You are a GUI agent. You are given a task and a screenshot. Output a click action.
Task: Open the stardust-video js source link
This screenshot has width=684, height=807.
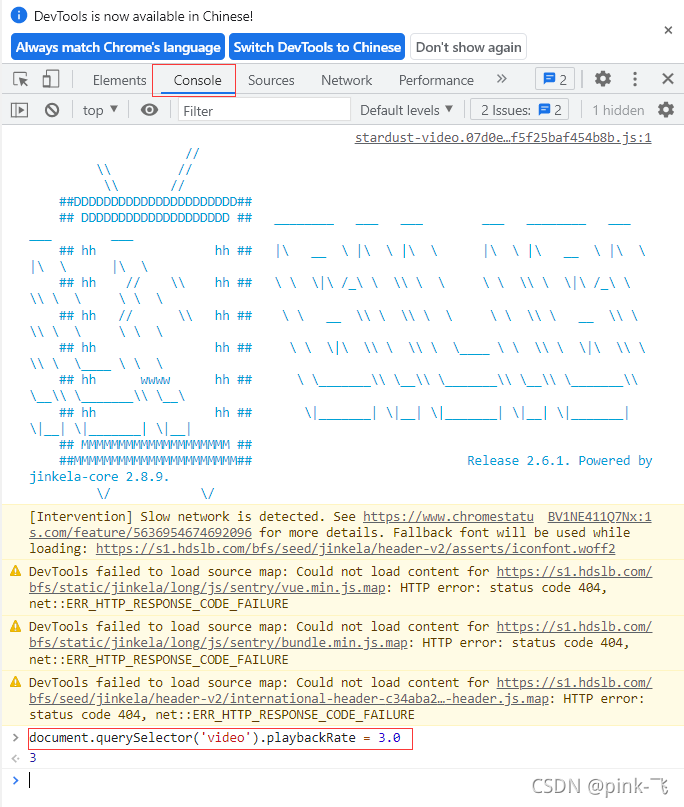pyautogui.click(x=503, y=138)
